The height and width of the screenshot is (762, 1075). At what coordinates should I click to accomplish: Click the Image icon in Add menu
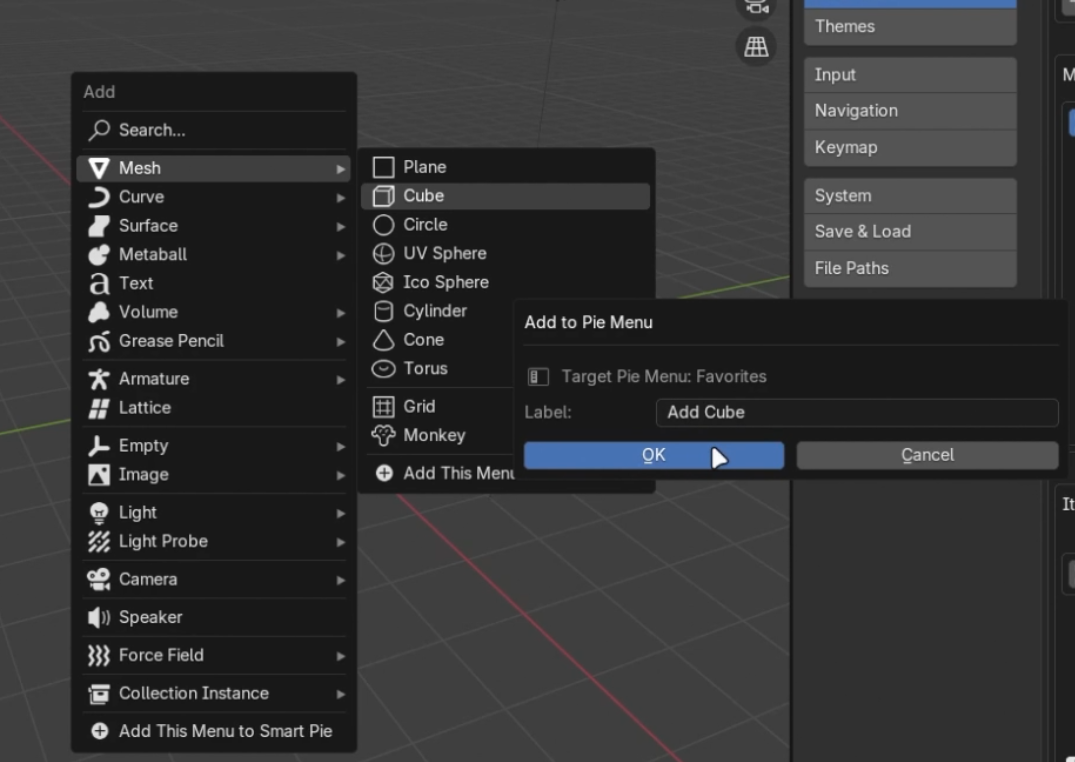(x=99, y=475)
